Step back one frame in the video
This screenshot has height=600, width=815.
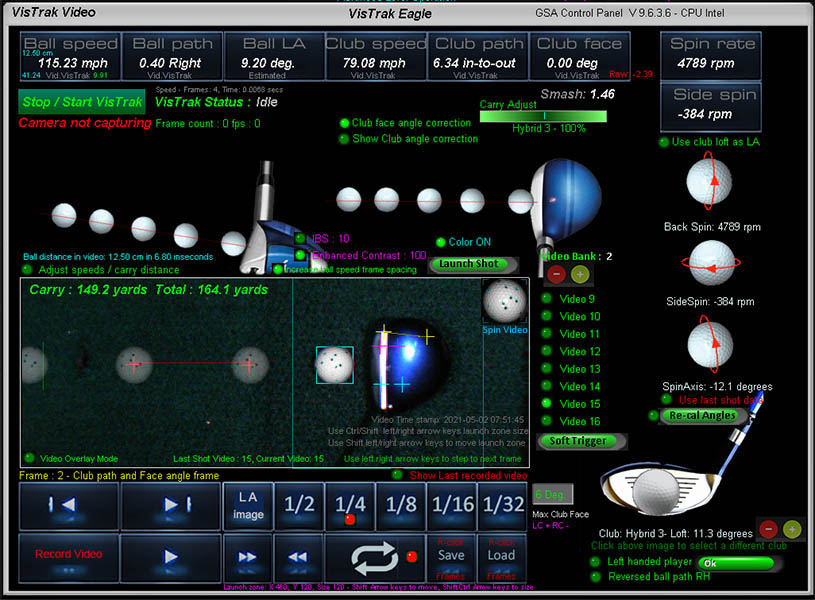coord(69,505)
